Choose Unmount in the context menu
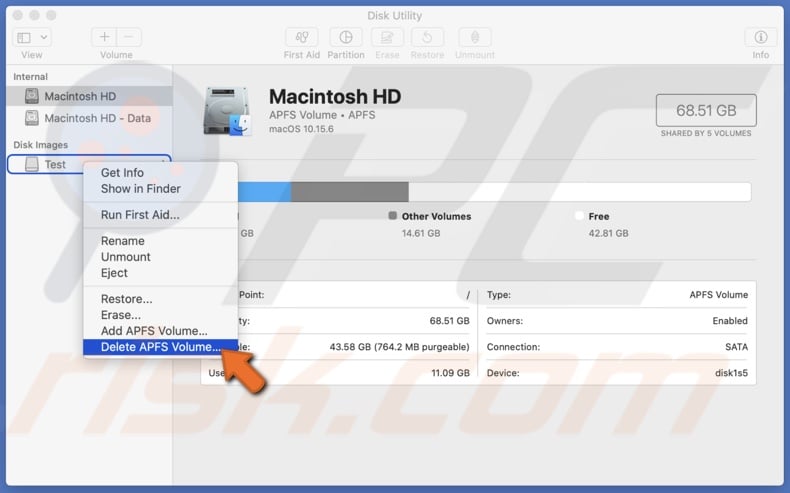790x493 pixels. tap(160, 257)
